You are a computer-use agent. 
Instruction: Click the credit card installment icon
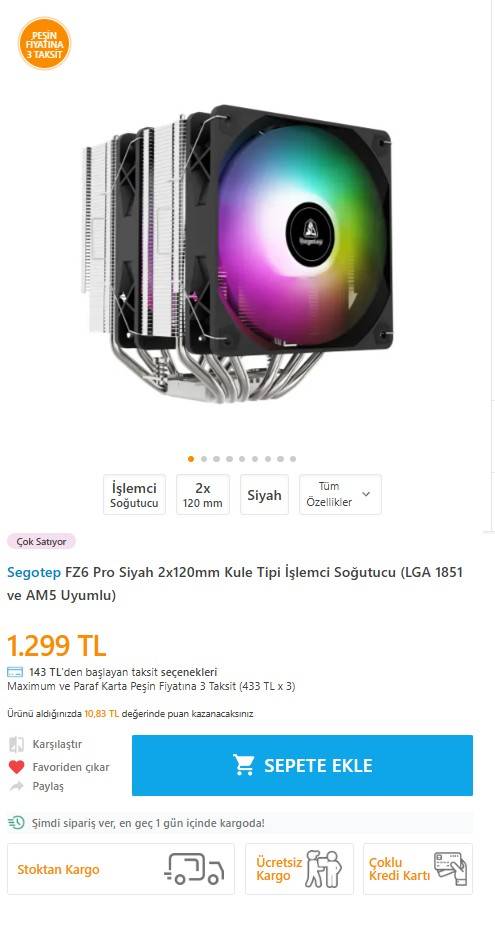[x=15, y=672]
